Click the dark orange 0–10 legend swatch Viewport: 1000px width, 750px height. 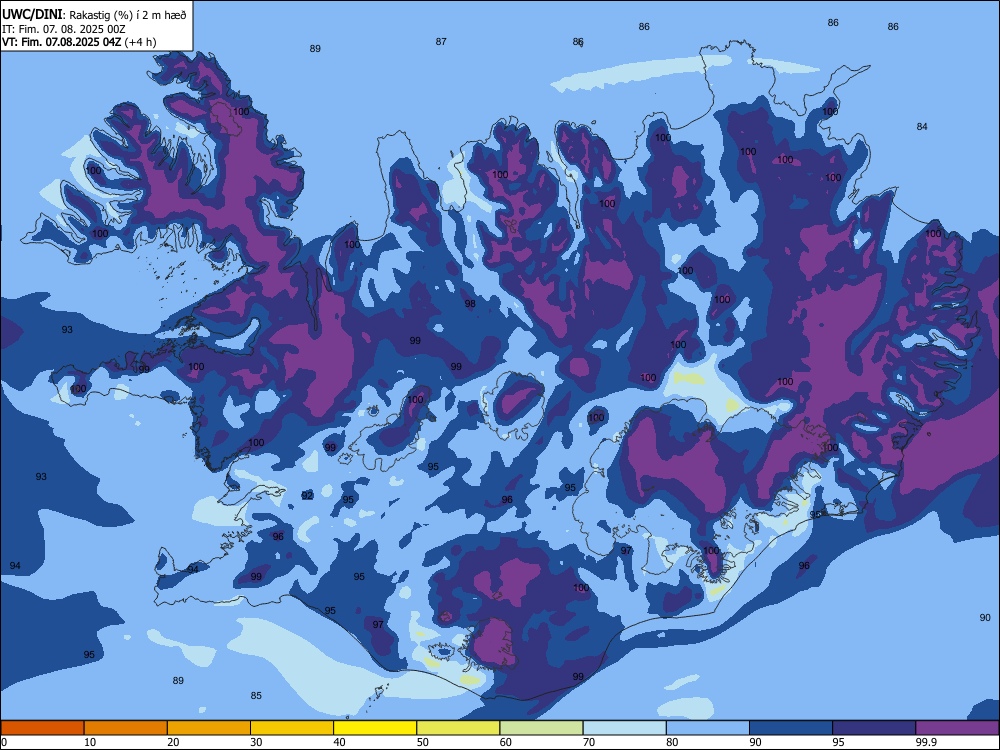coord(42,728)
